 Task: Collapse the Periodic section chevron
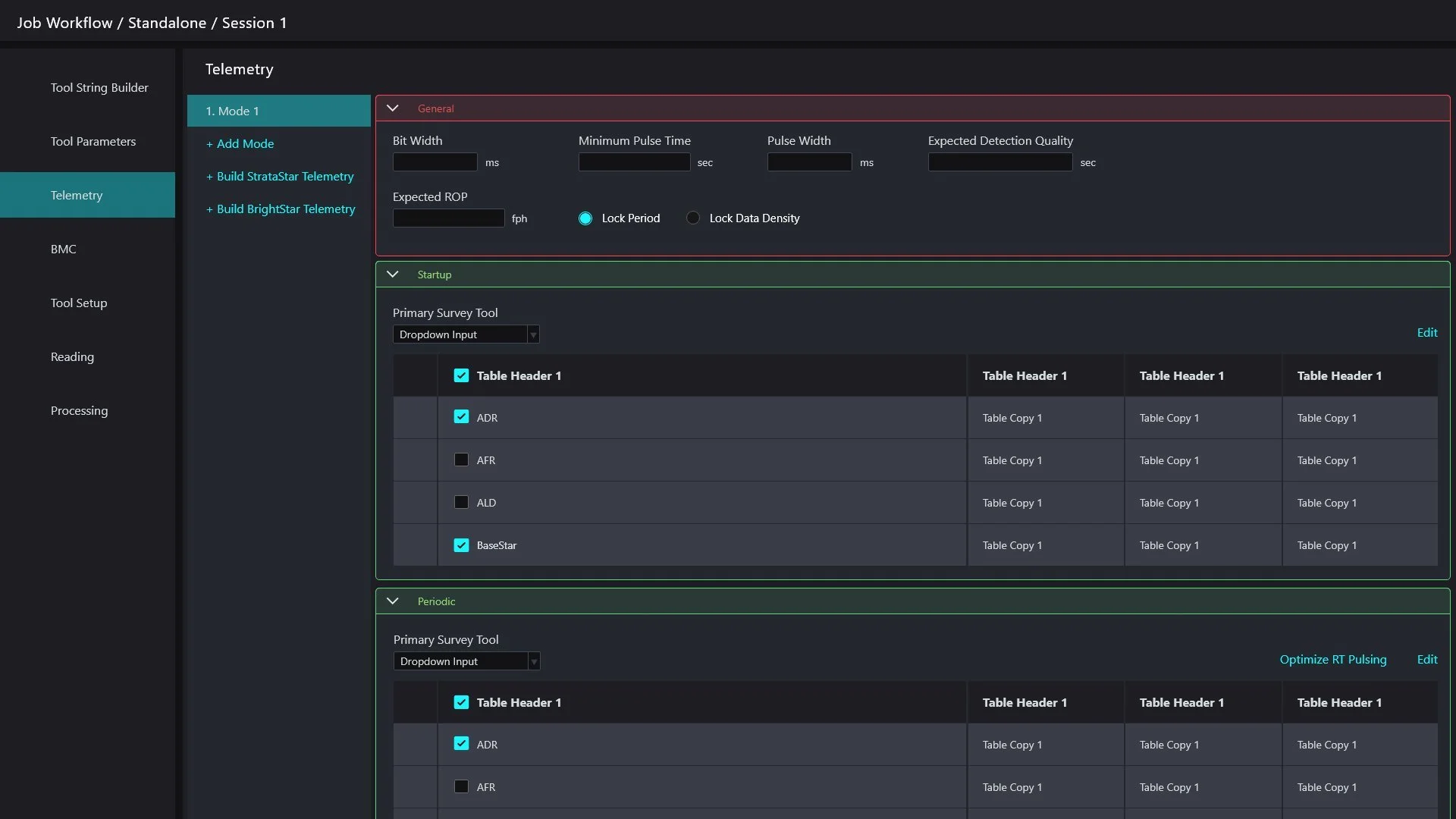(393, 601)
